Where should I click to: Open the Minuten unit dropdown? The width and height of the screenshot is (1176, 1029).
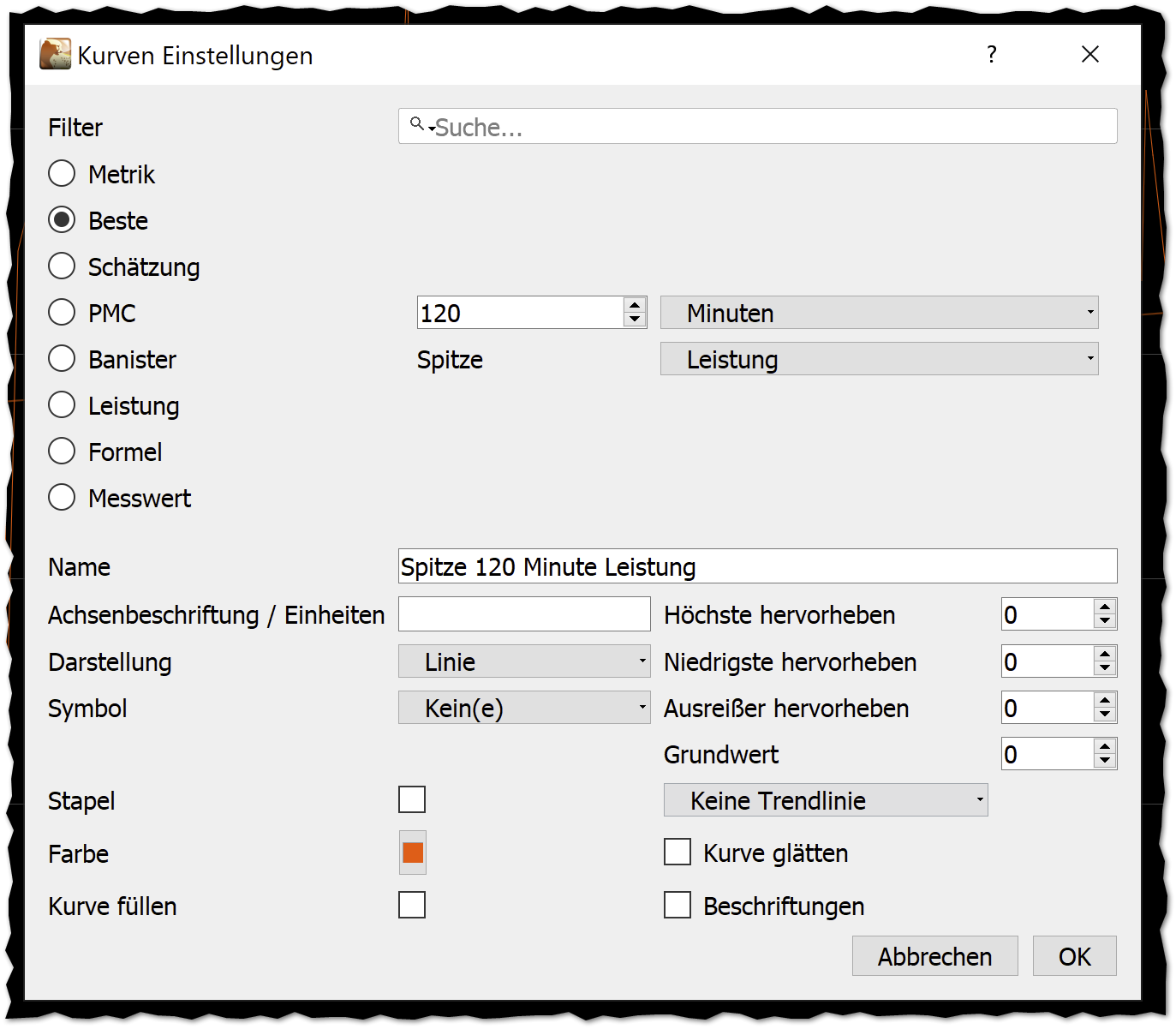tap(879, 313)
